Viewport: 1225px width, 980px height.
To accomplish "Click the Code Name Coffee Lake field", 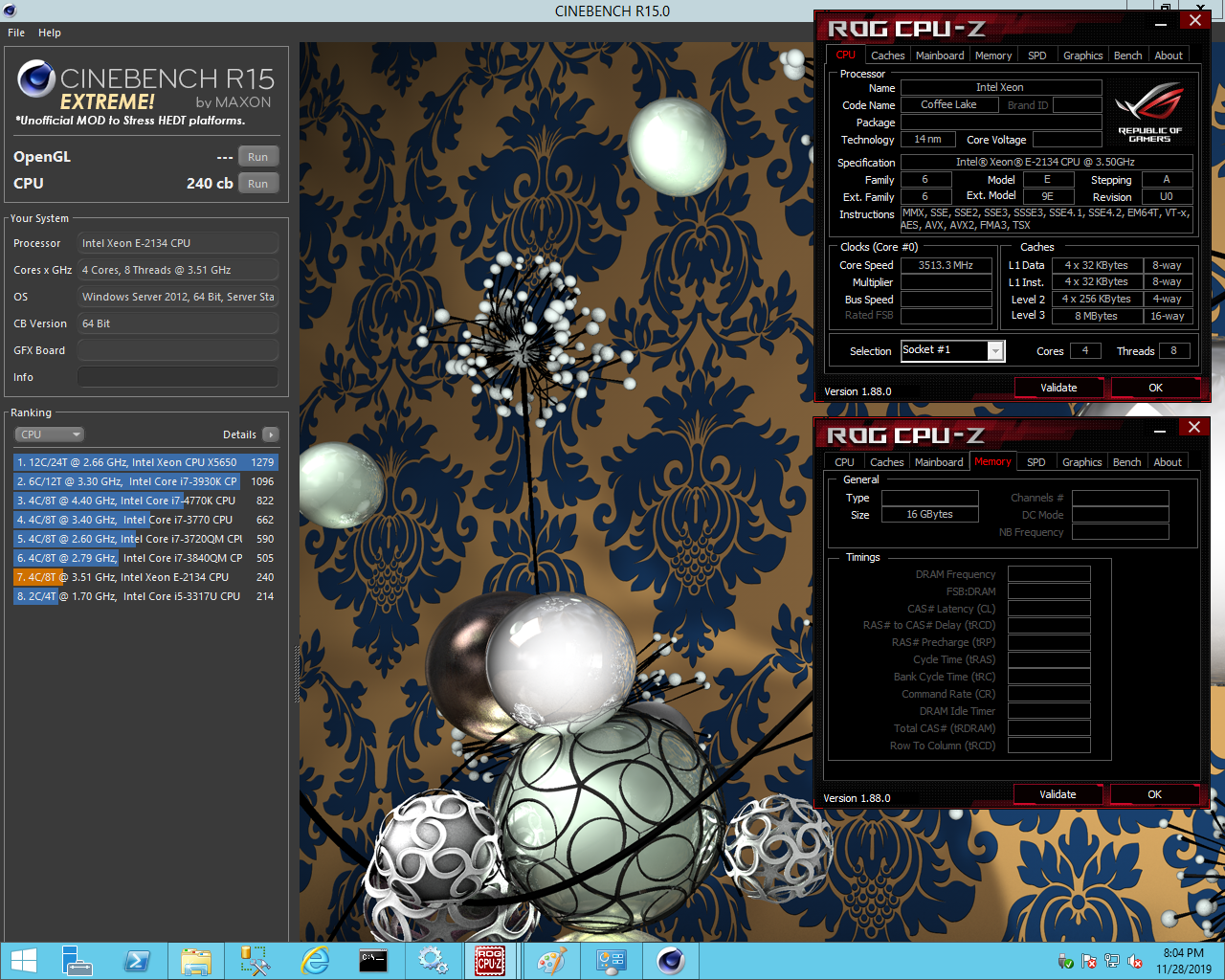I will point(948,104).
